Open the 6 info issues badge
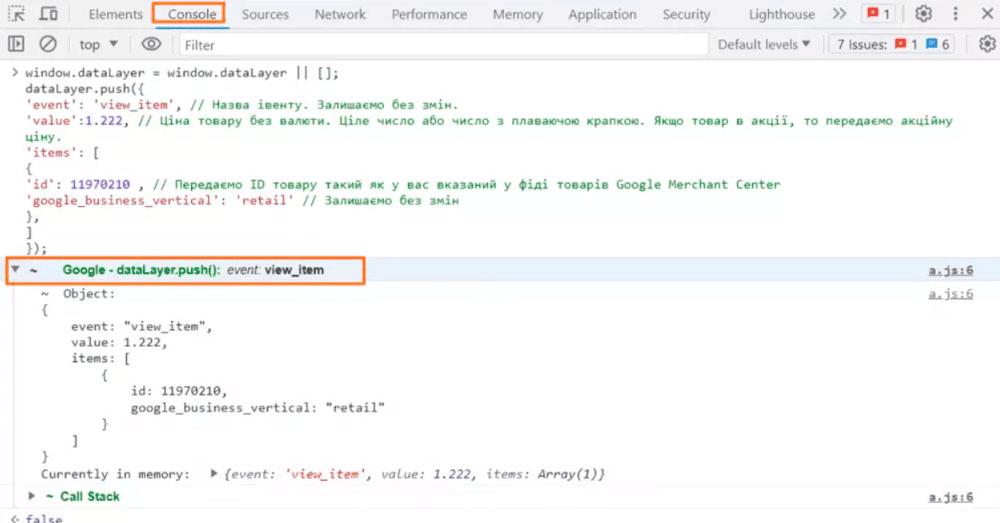The width and height of the screenshot is (1000, 523). pyautogui.click(x=938, y=44)
